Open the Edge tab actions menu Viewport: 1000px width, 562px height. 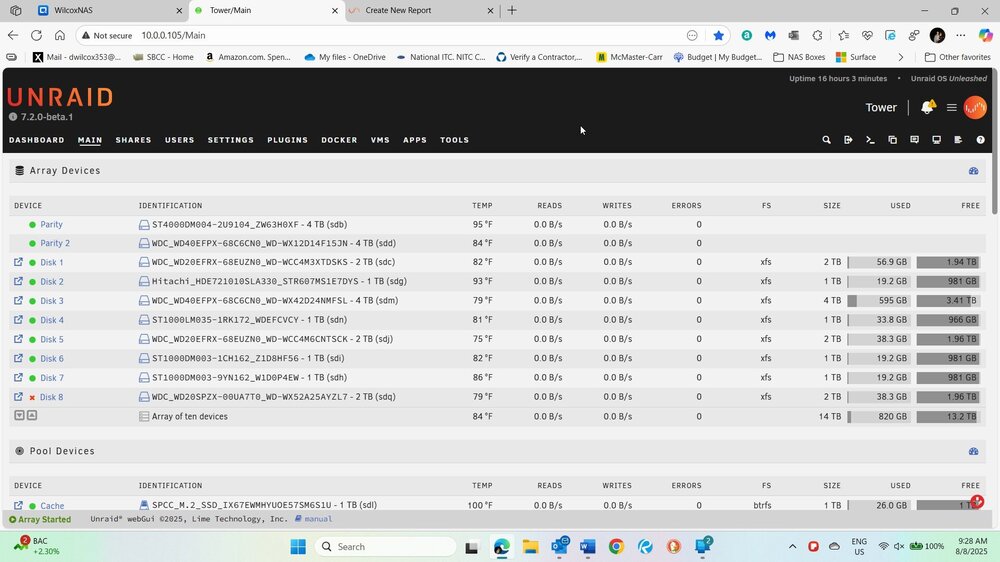(15, 10)
